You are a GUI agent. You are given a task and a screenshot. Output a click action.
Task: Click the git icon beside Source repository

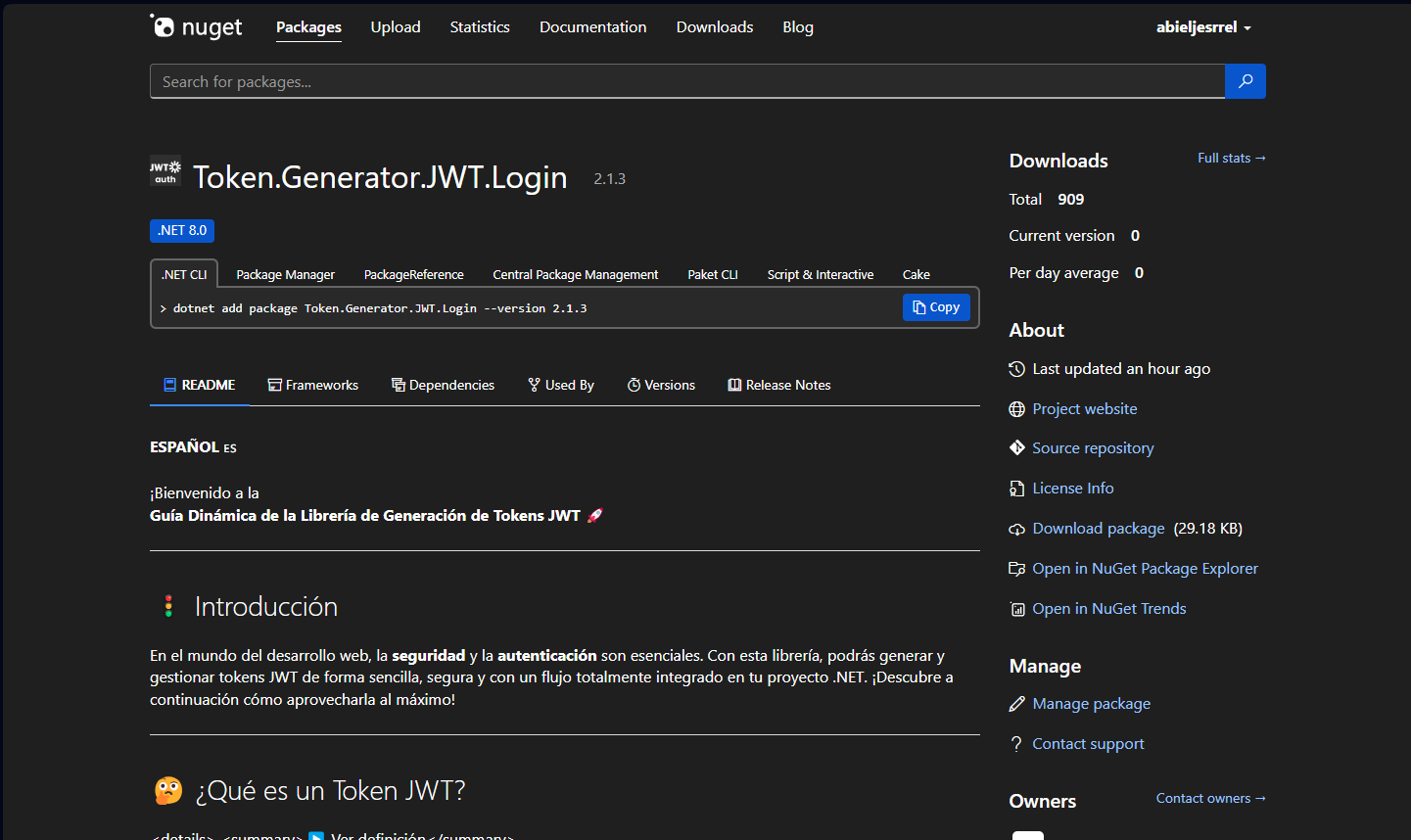(1016, 448)
